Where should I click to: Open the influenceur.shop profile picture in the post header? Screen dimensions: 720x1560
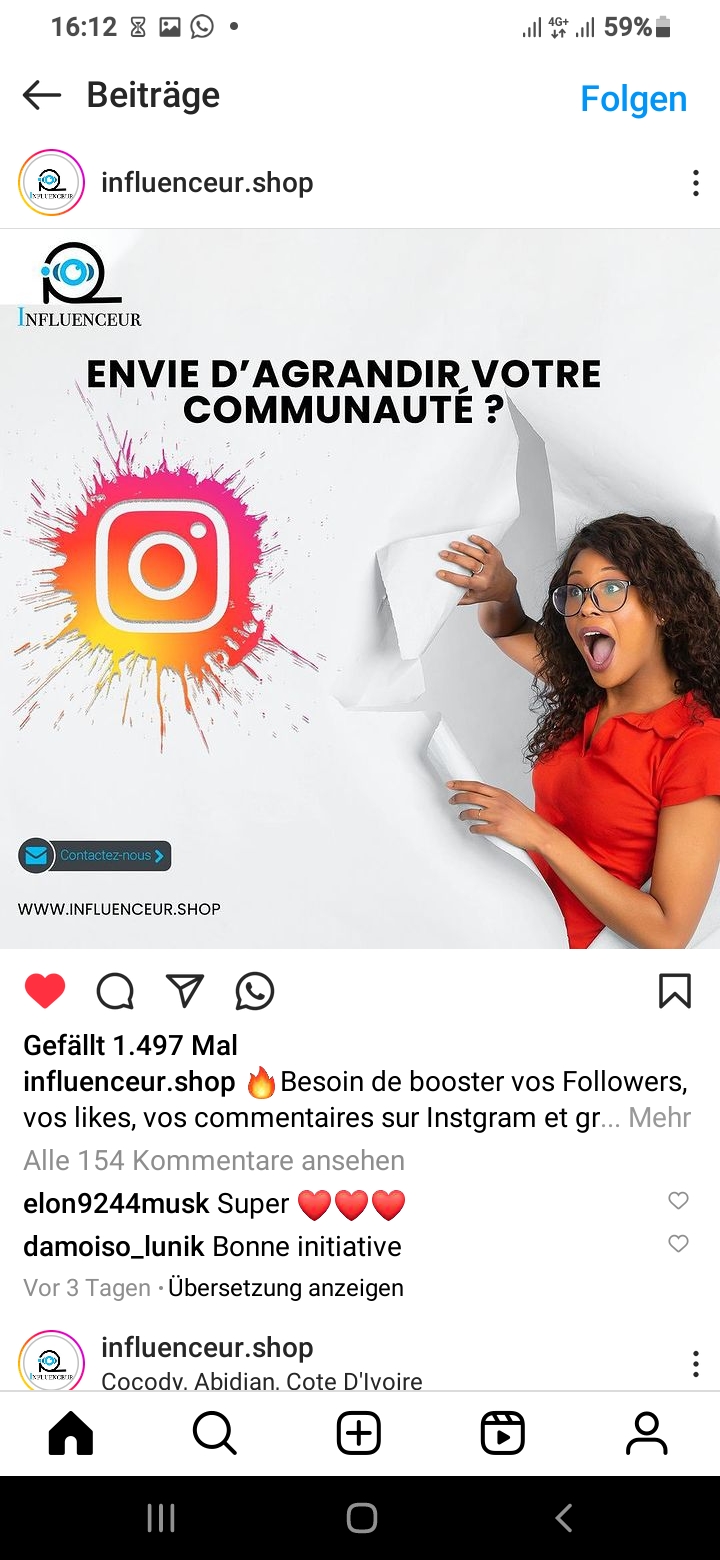[51, 182]
